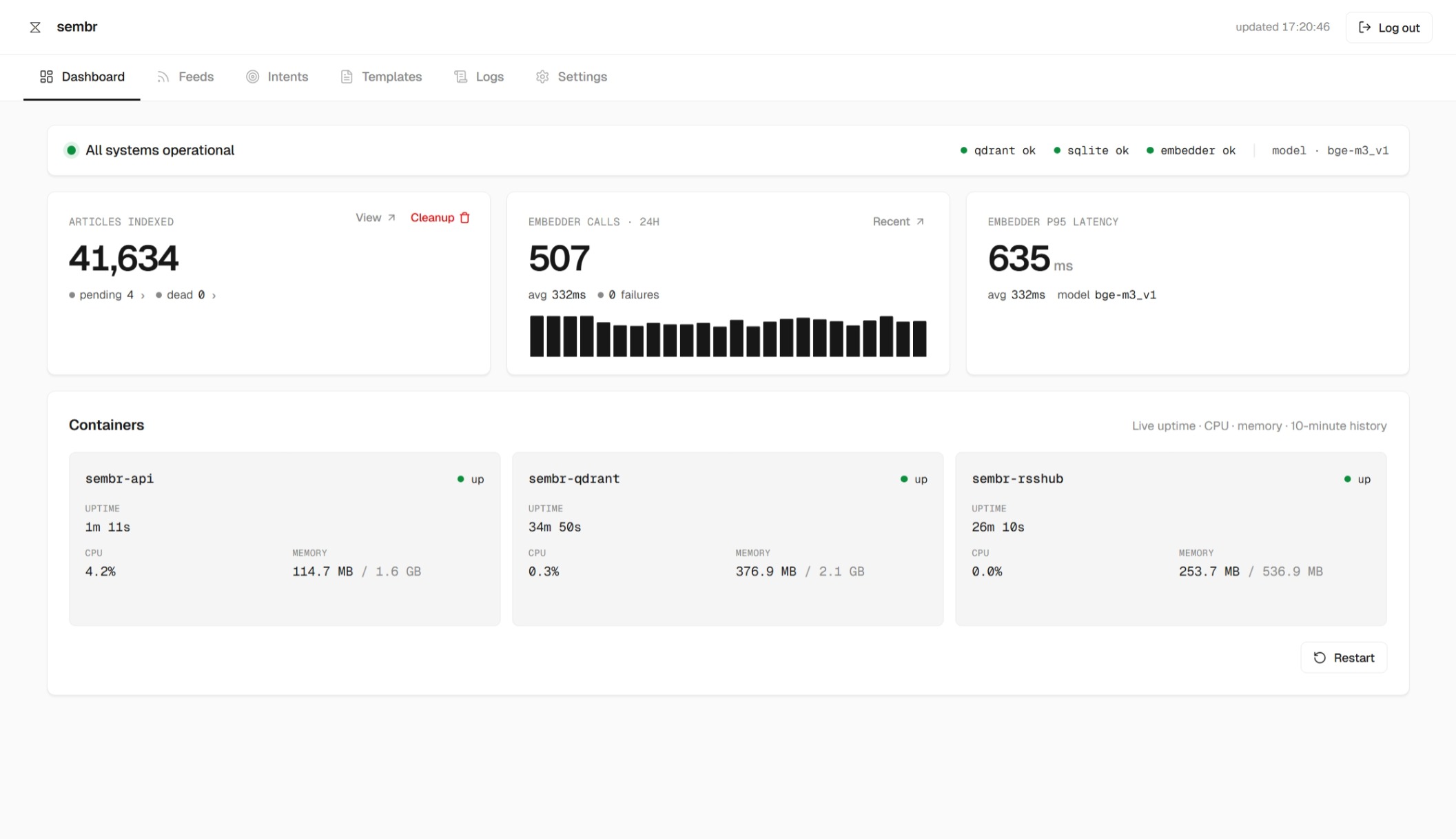Click the 4.2% CPU value
The image size is (1456, 839).
tap(100, 572)
